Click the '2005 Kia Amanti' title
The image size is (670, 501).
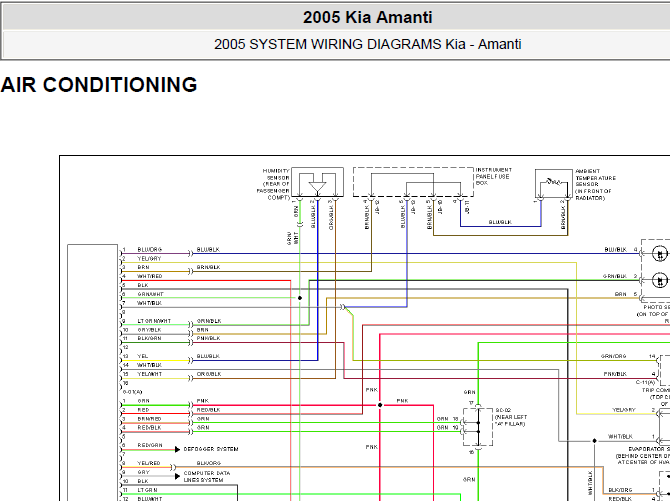tap(367, 18)
